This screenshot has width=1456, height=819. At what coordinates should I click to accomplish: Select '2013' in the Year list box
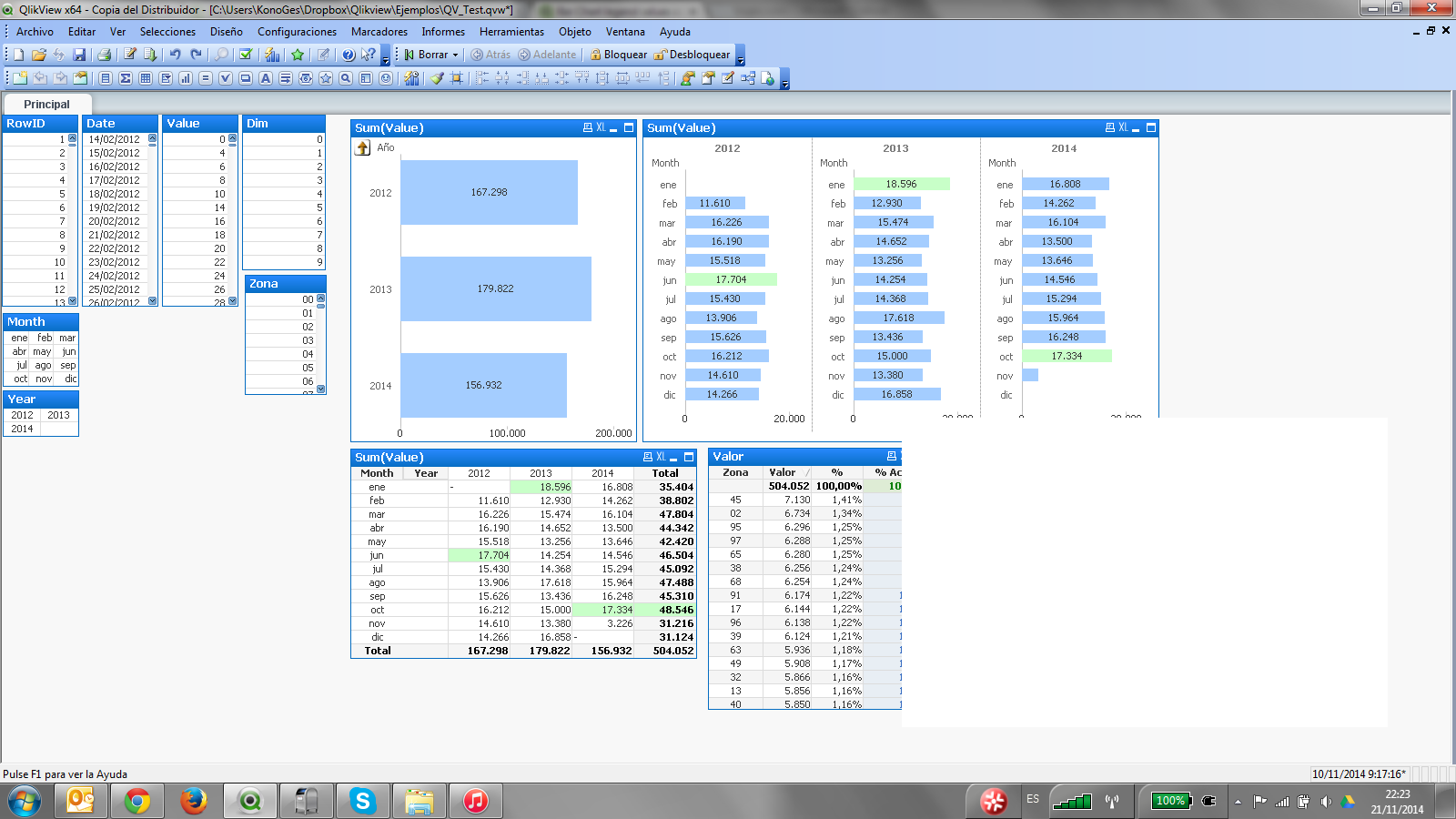point(59,415)
